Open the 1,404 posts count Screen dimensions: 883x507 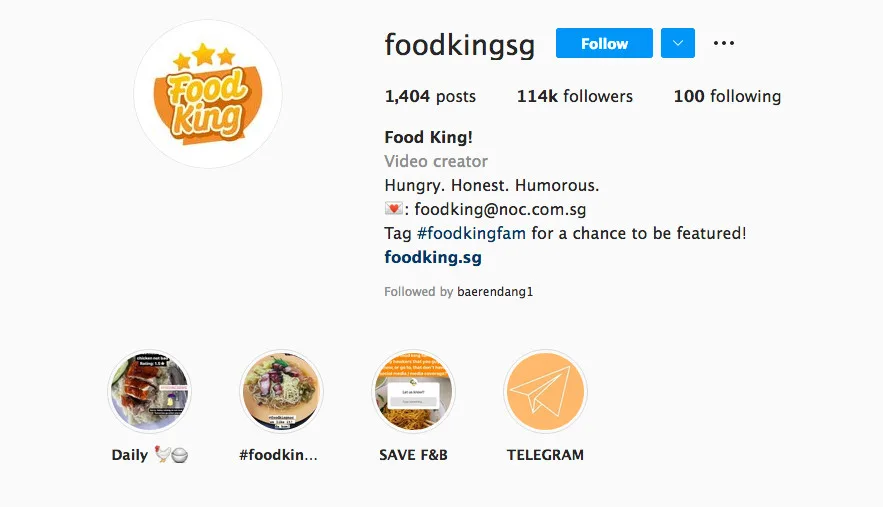[x=430, y=97]
